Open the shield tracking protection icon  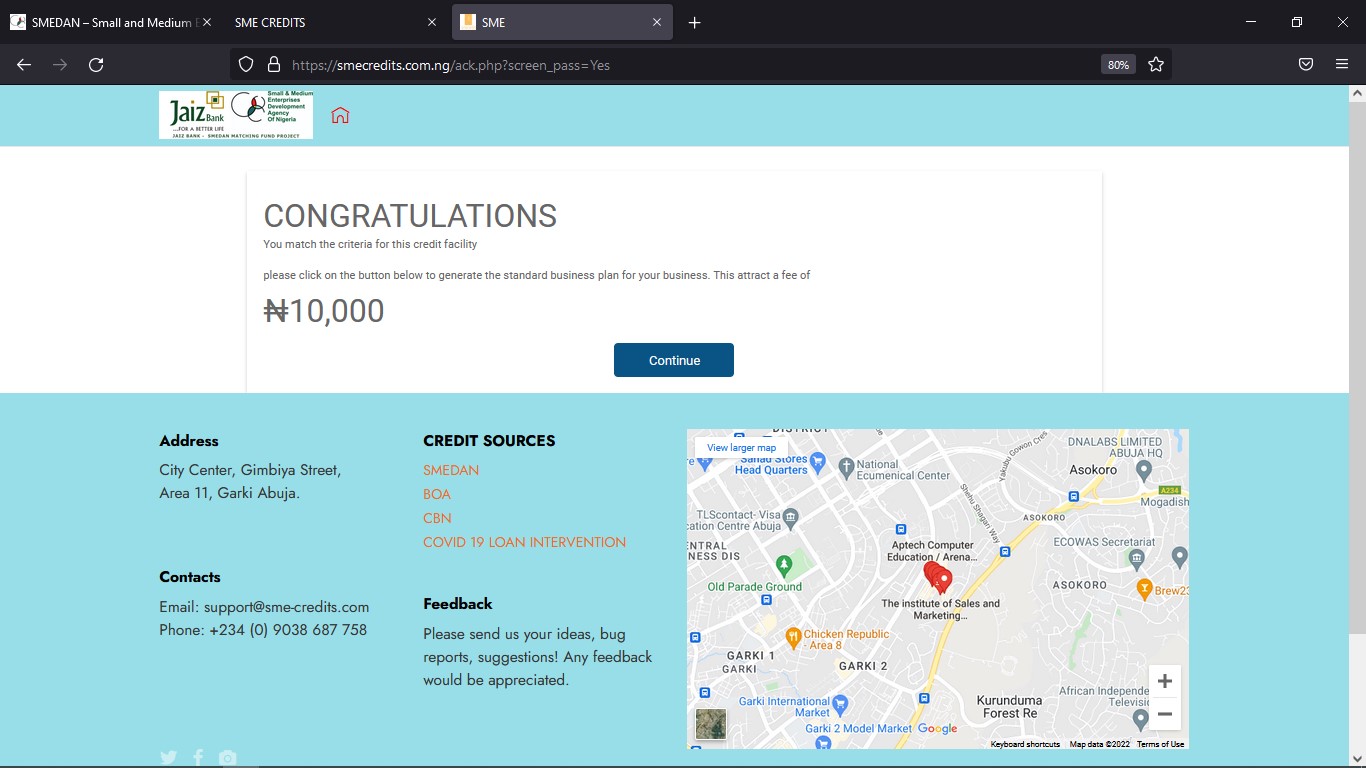[246, 65]
